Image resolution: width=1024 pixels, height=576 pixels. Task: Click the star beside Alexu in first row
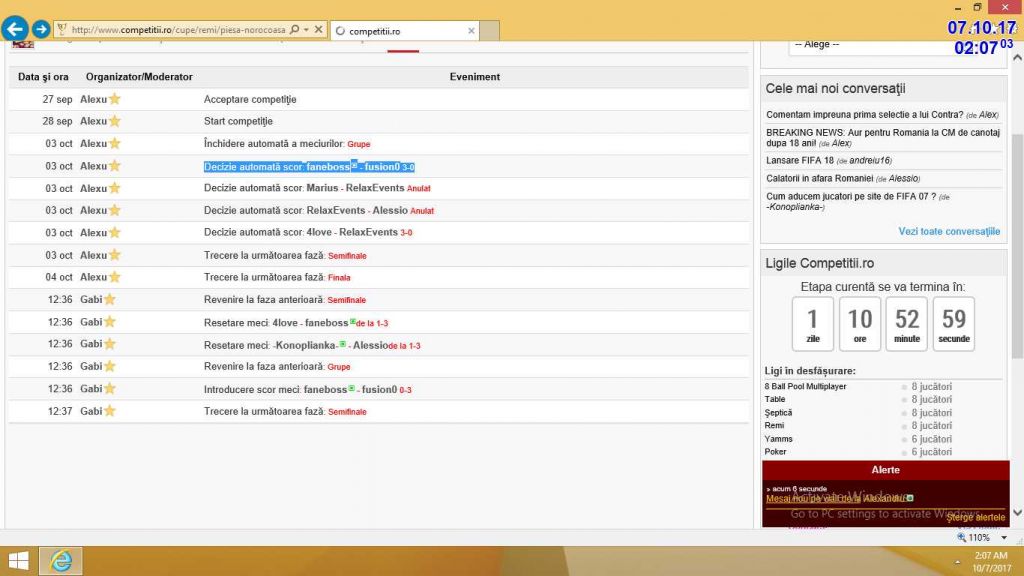click(114, 99)
